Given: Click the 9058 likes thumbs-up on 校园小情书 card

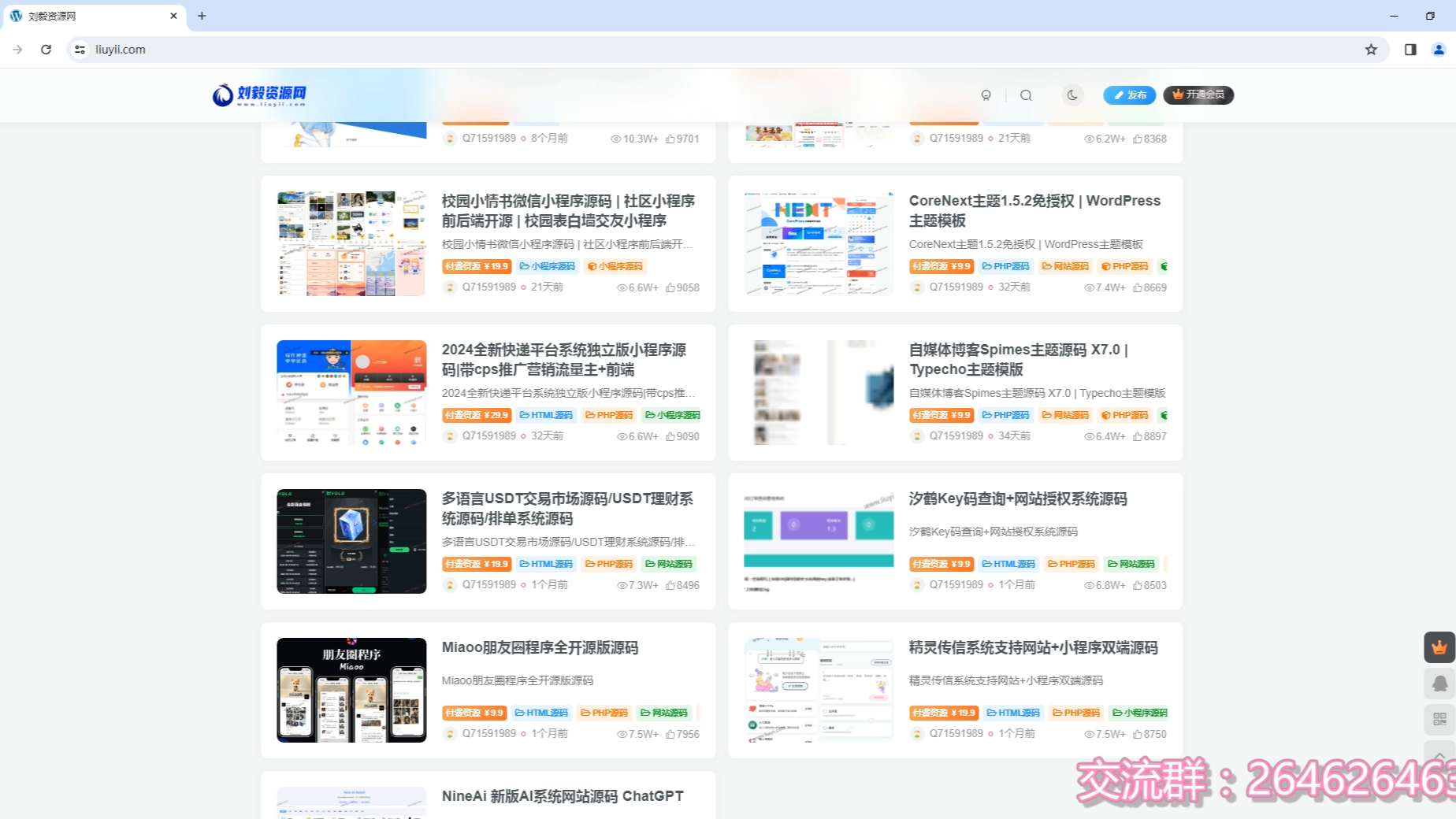Looking at the screenshot, I should (x=682, y=287).
